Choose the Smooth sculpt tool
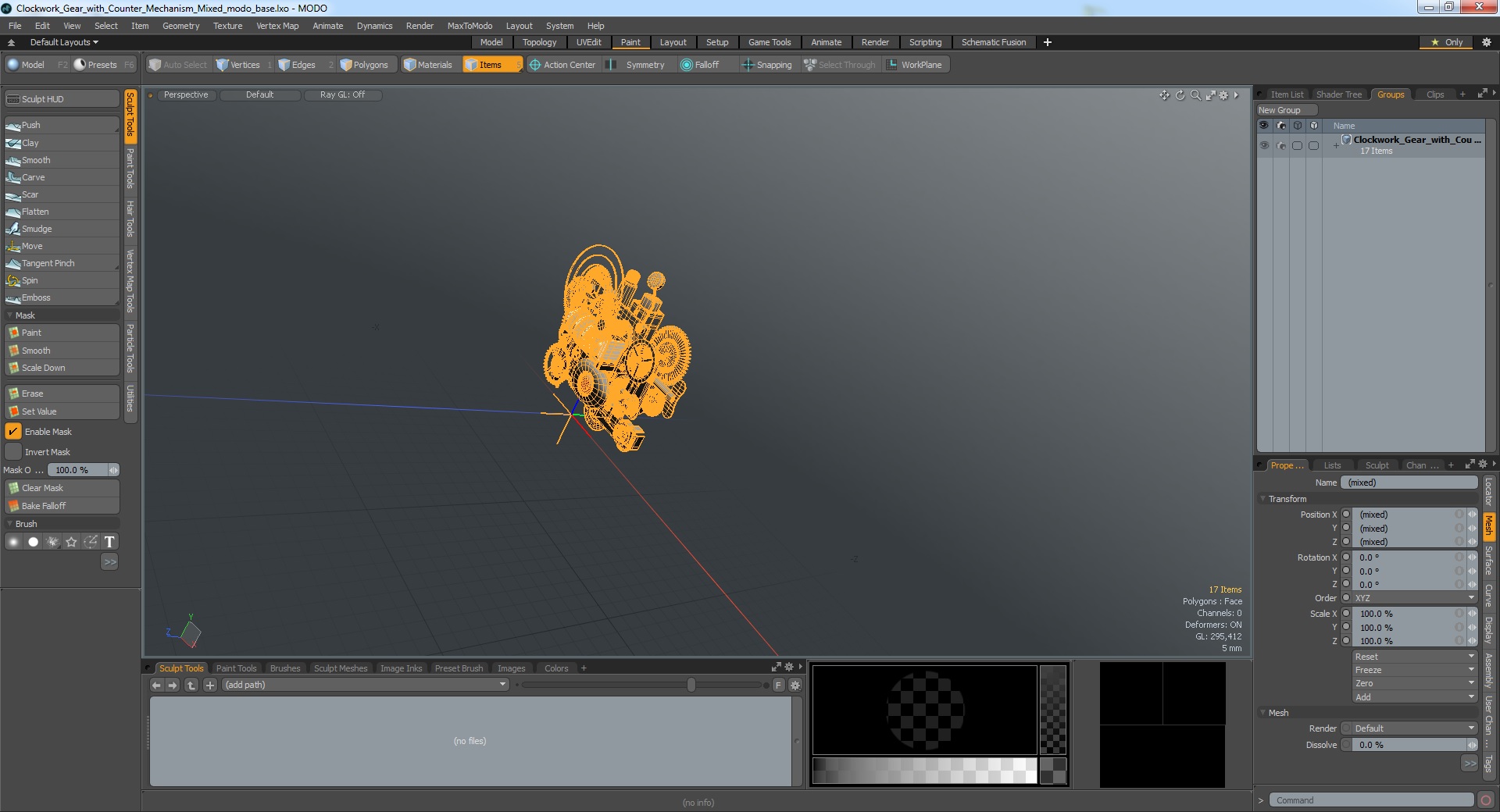The width and height of the screenshot is (1500, 812). (61, 160)
